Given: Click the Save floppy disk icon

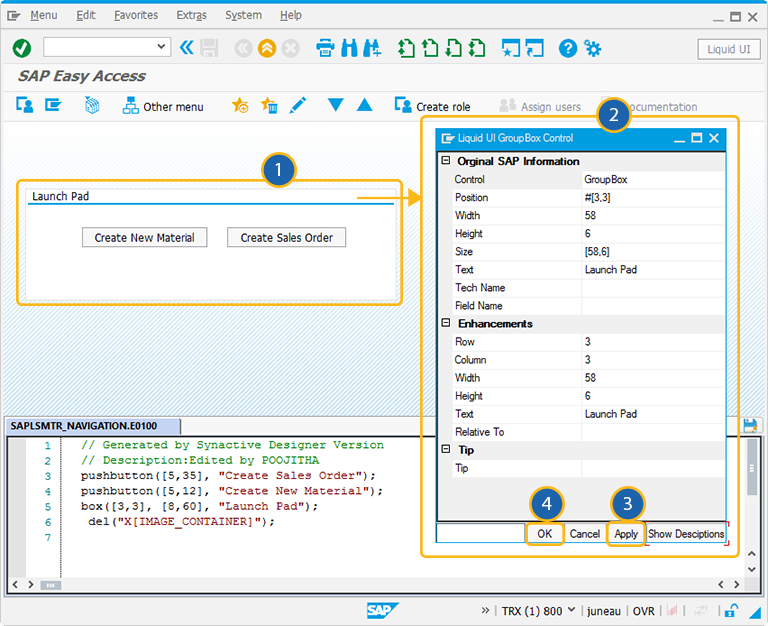Looking at the screenshot, I should [x=209, y=48].
